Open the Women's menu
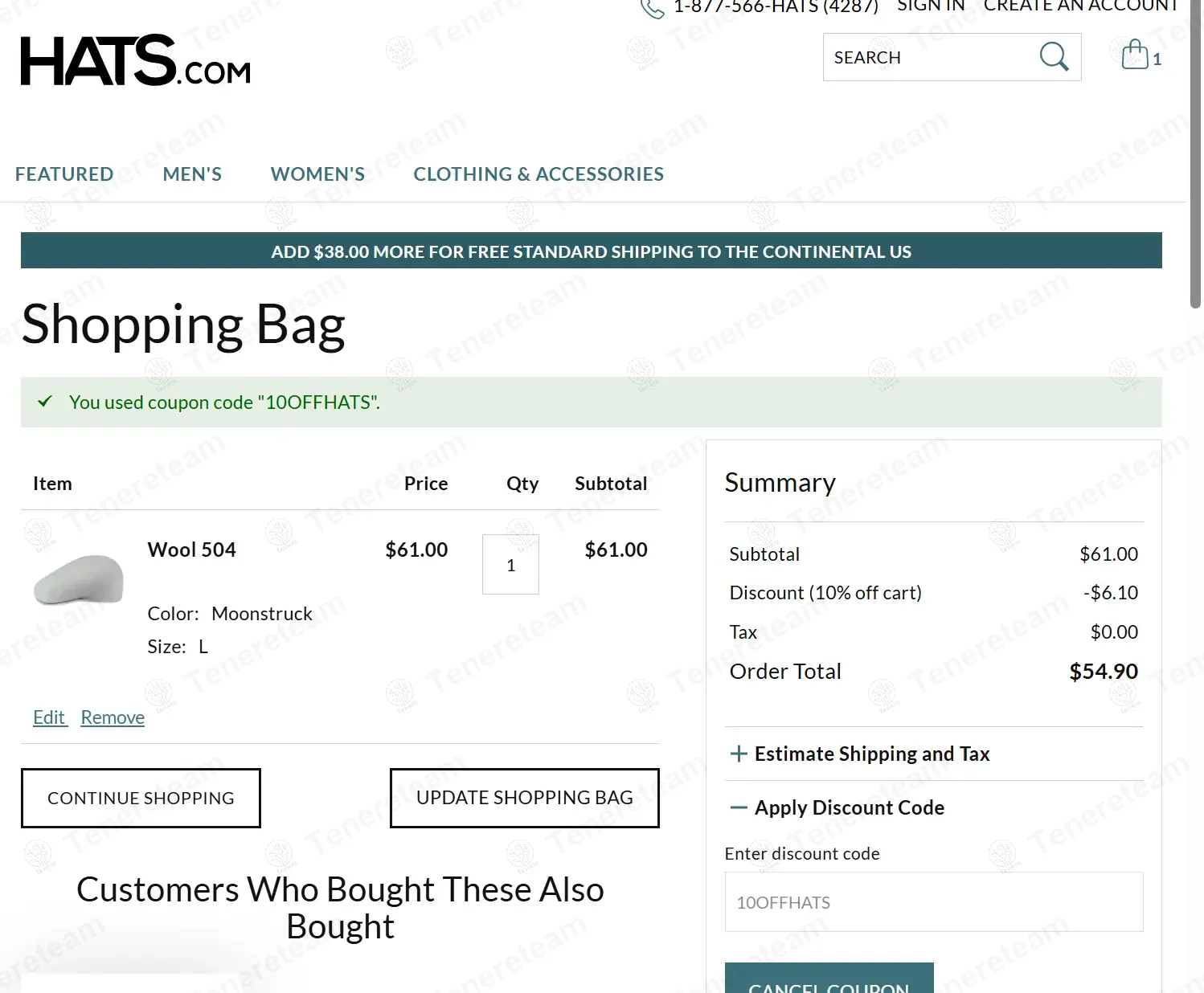This screenshot has width=1204, height=993. (x=317, y=174)
